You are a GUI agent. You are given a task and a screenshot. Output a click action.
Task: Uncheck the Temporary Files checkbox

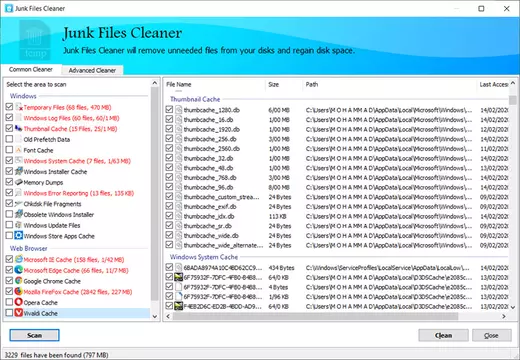click(9, 107)
